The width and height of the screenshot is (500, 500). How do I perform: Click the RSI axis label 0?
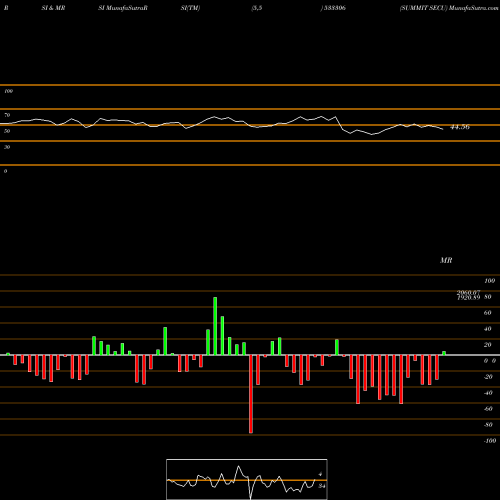click(5, 171)
